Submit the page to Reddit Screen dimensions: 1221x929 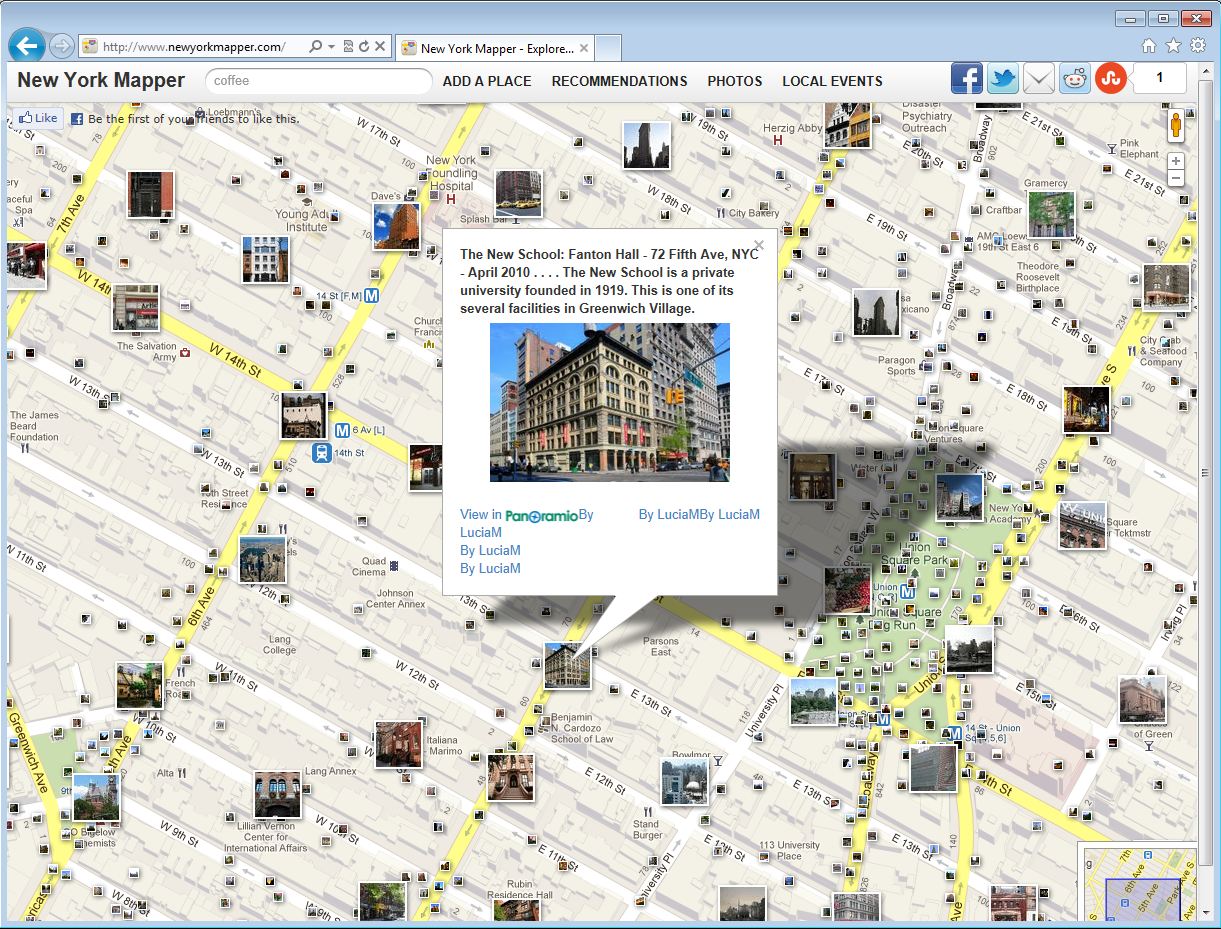click(x=1075, y=78)
